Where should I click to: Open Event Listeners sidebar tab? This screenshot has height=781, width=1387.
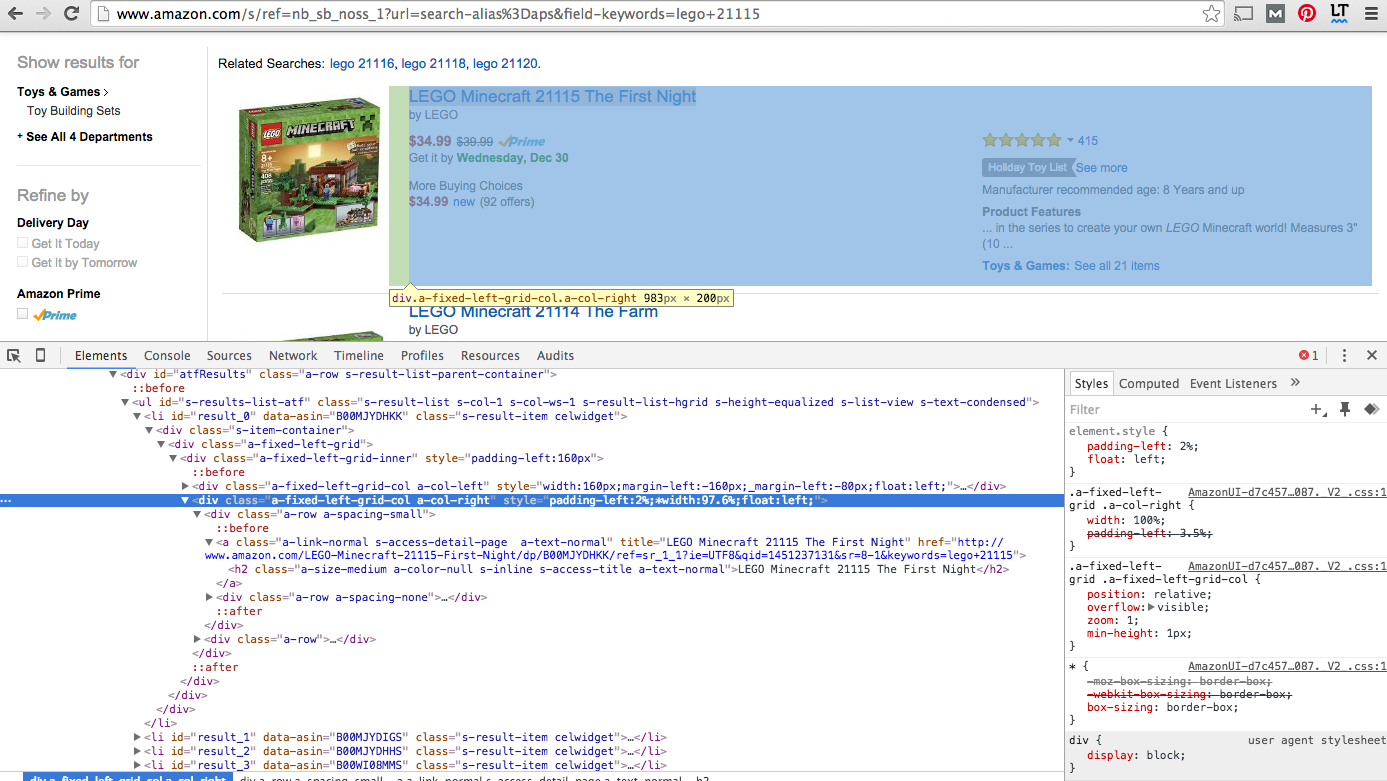tap(1233, 383)
